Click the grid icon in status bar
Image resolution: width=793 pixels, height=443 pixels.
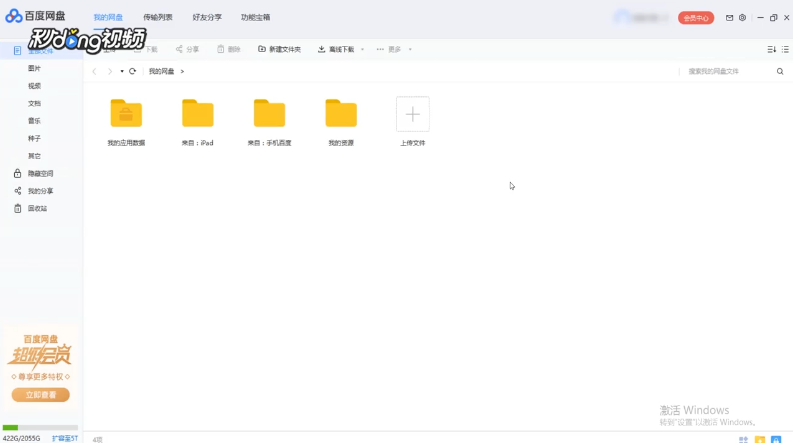click(x=743, y=439)
